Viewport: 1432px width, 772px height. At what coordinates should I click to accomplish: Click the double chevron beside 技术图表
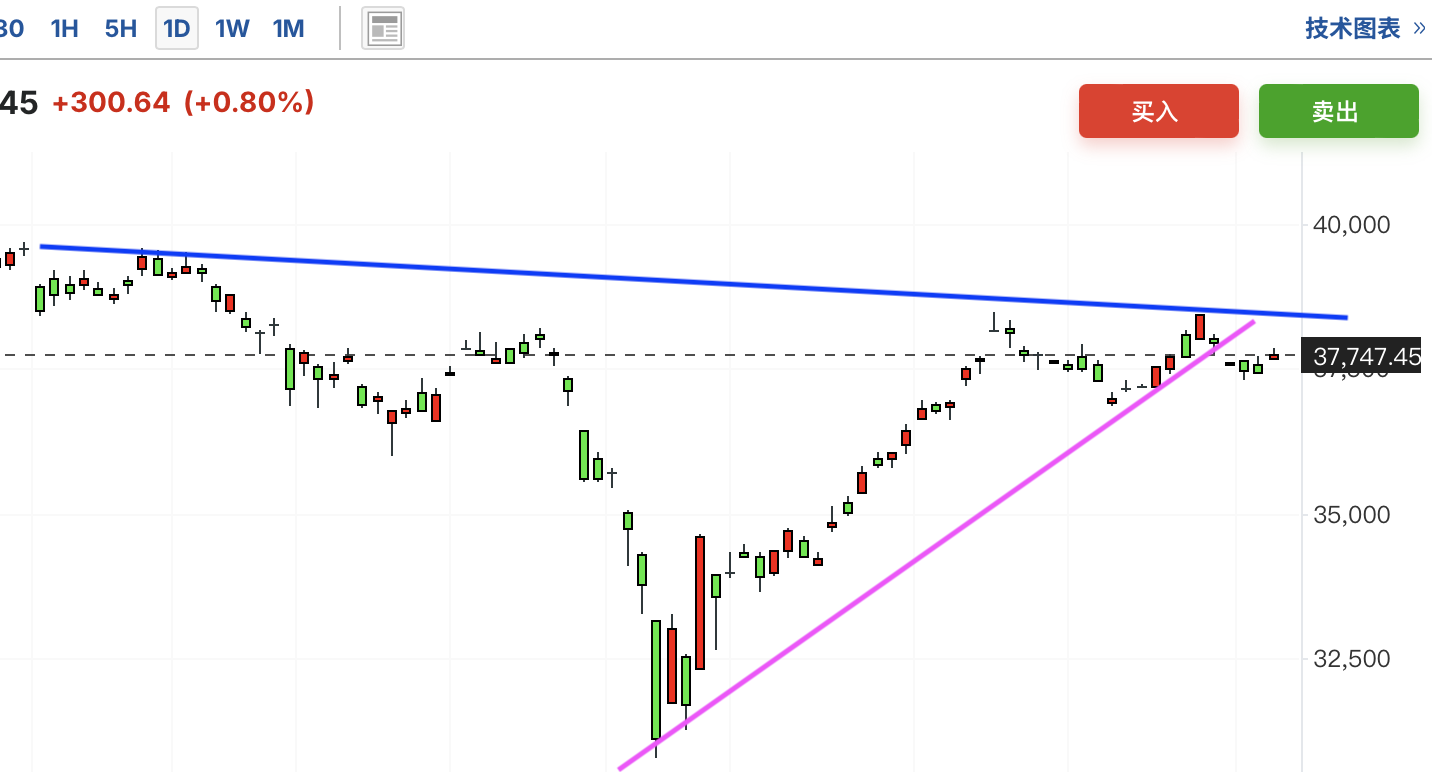[1419, 28]
